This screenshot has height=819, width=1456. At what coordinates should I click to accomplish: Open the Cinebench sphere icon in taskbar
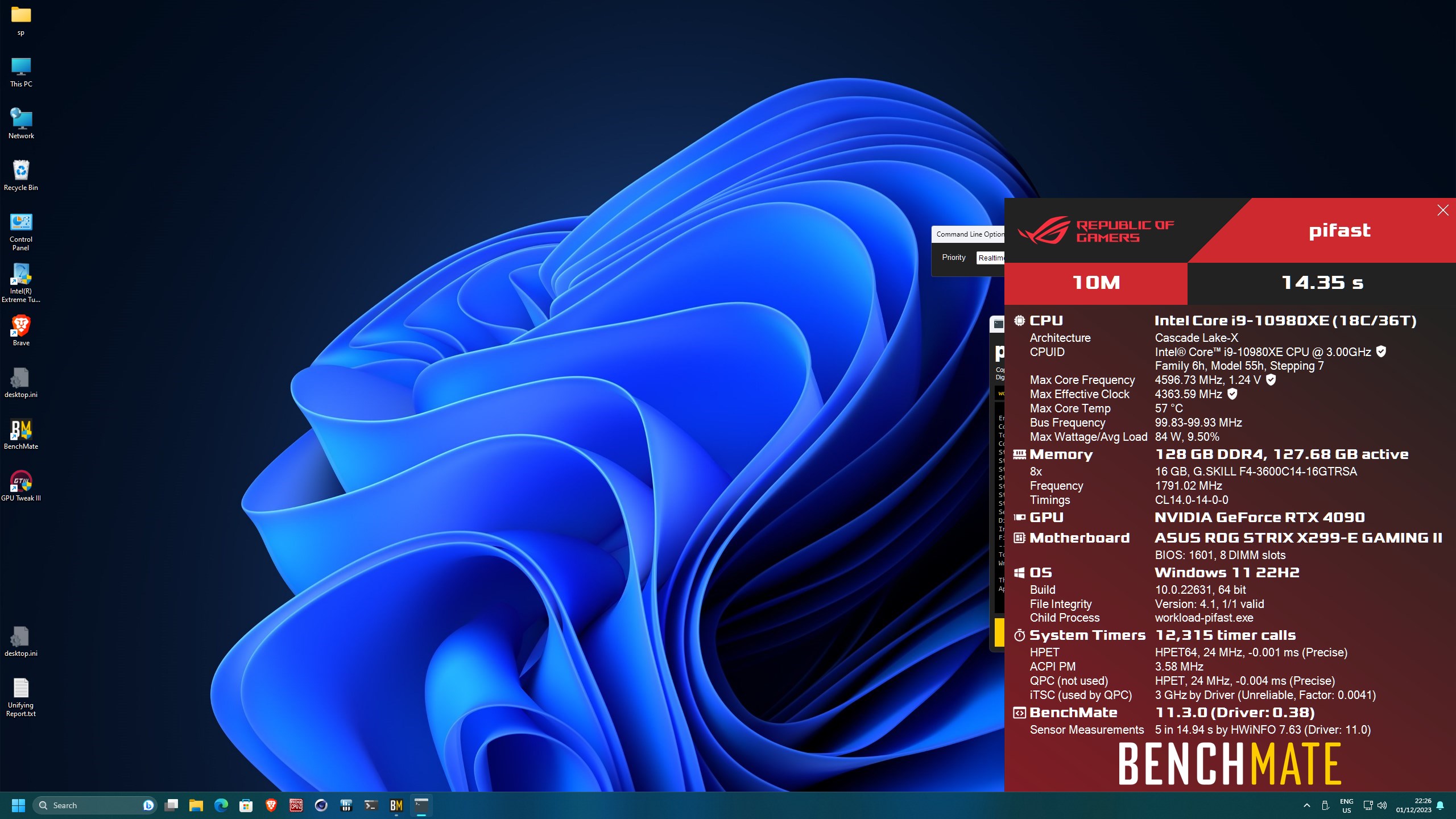pos(321,805)
